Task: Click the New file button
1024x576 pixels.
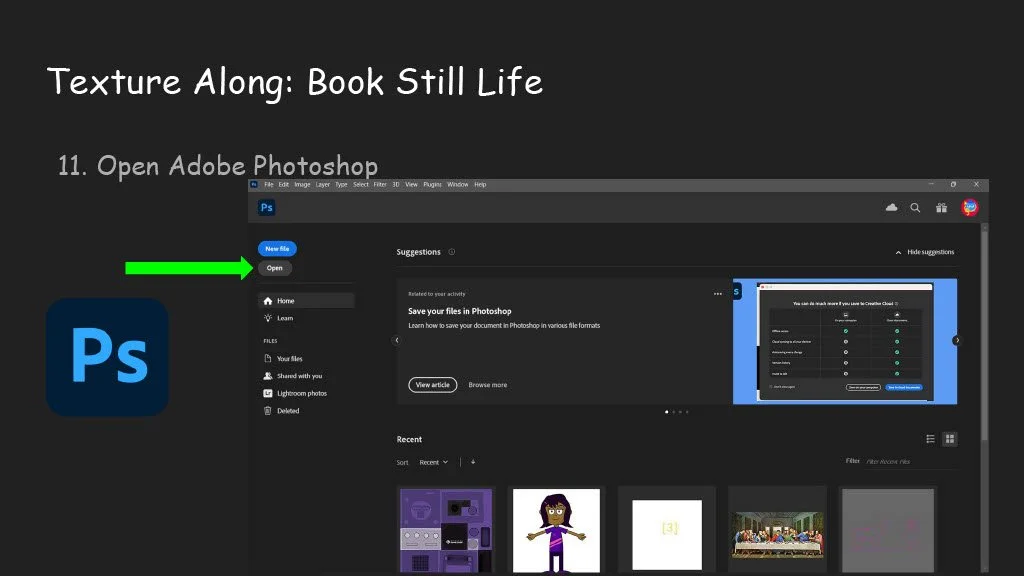Action: pyautogui.click(x=277, y=249)
